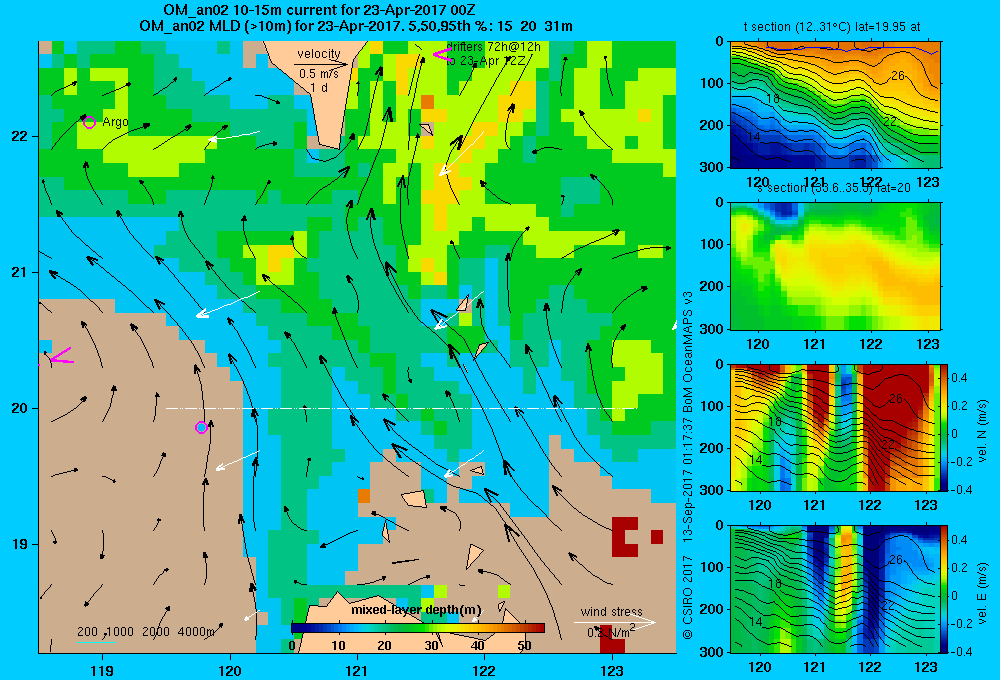
Task: Click the 's section (33.6..35.5) lat=20' title
Action: 833,188
